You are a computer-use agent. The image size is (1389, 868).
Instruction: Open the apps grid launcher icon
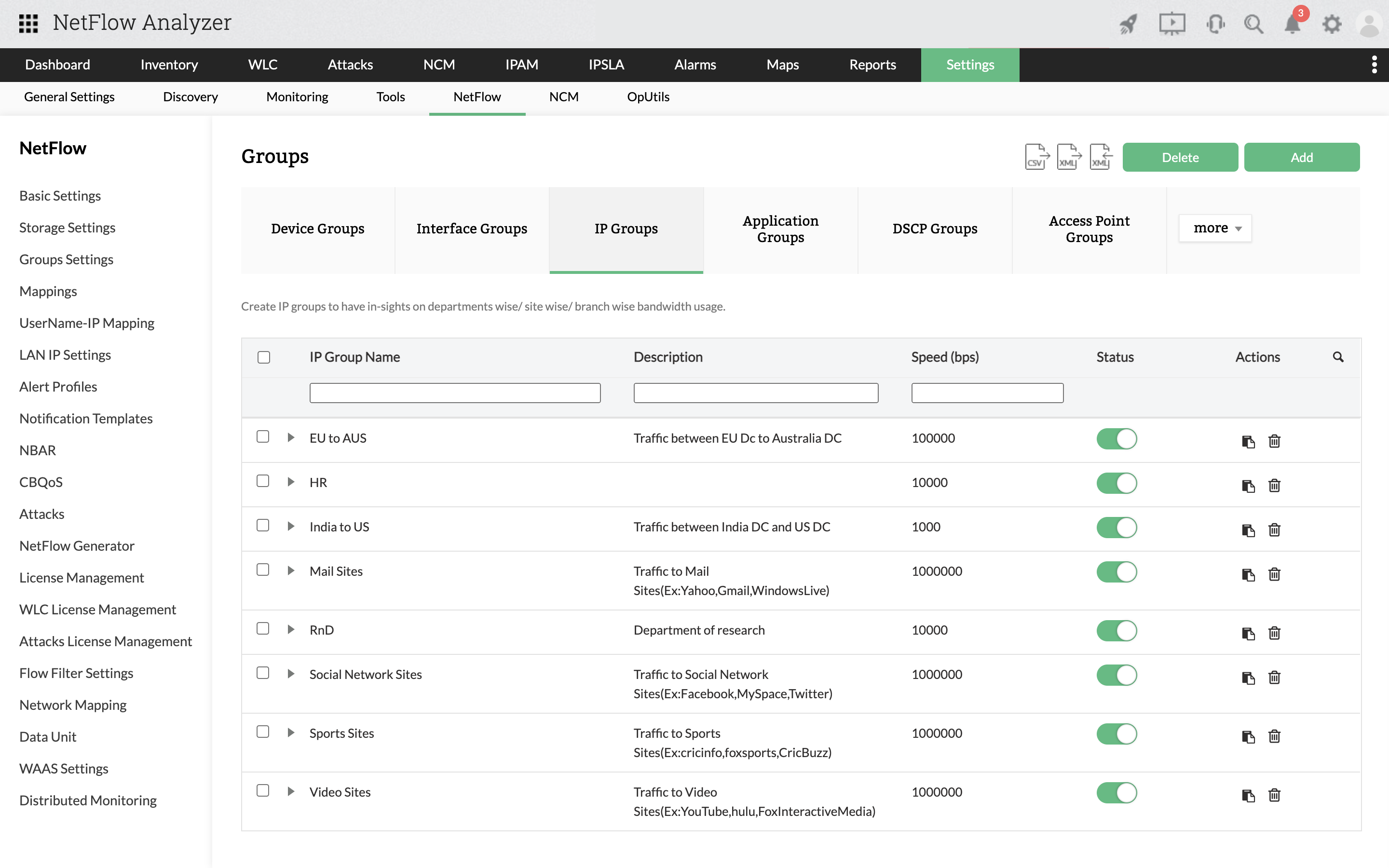tap(28, 23)
